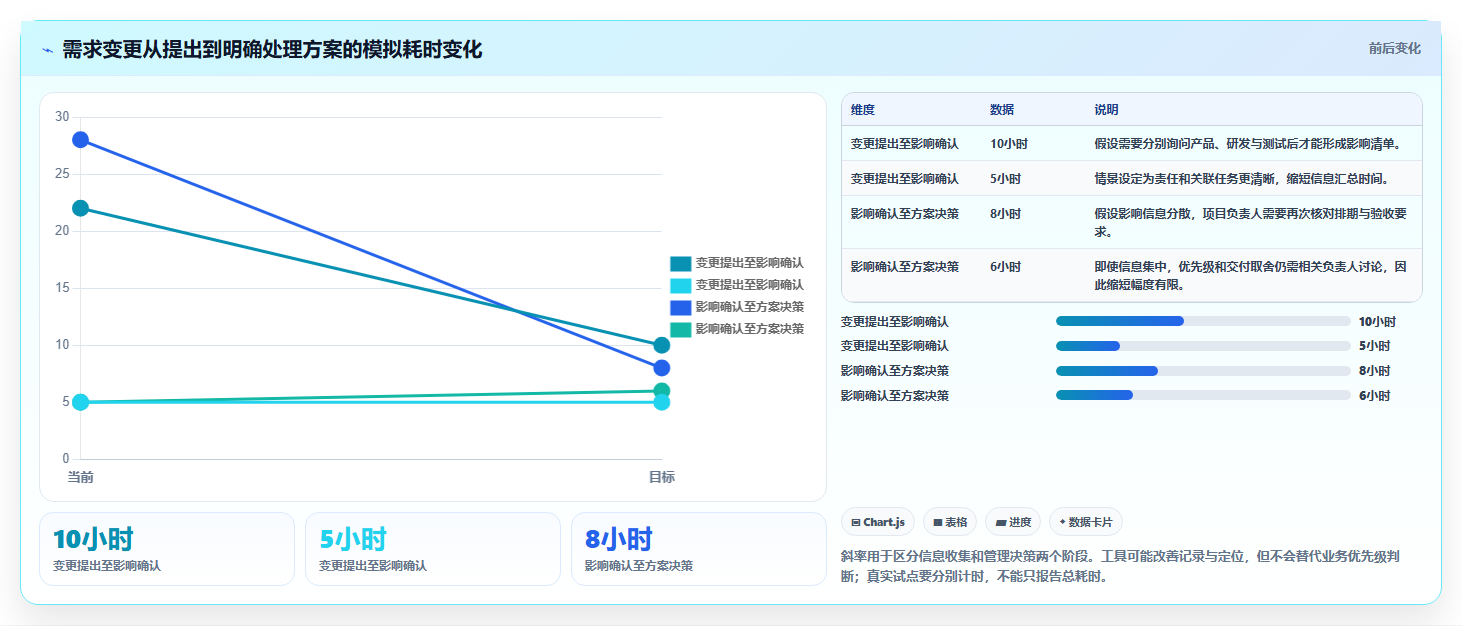Click the lightning icon beside the page title
Screen dimensions: 1462x626
[x=47, y=50]
